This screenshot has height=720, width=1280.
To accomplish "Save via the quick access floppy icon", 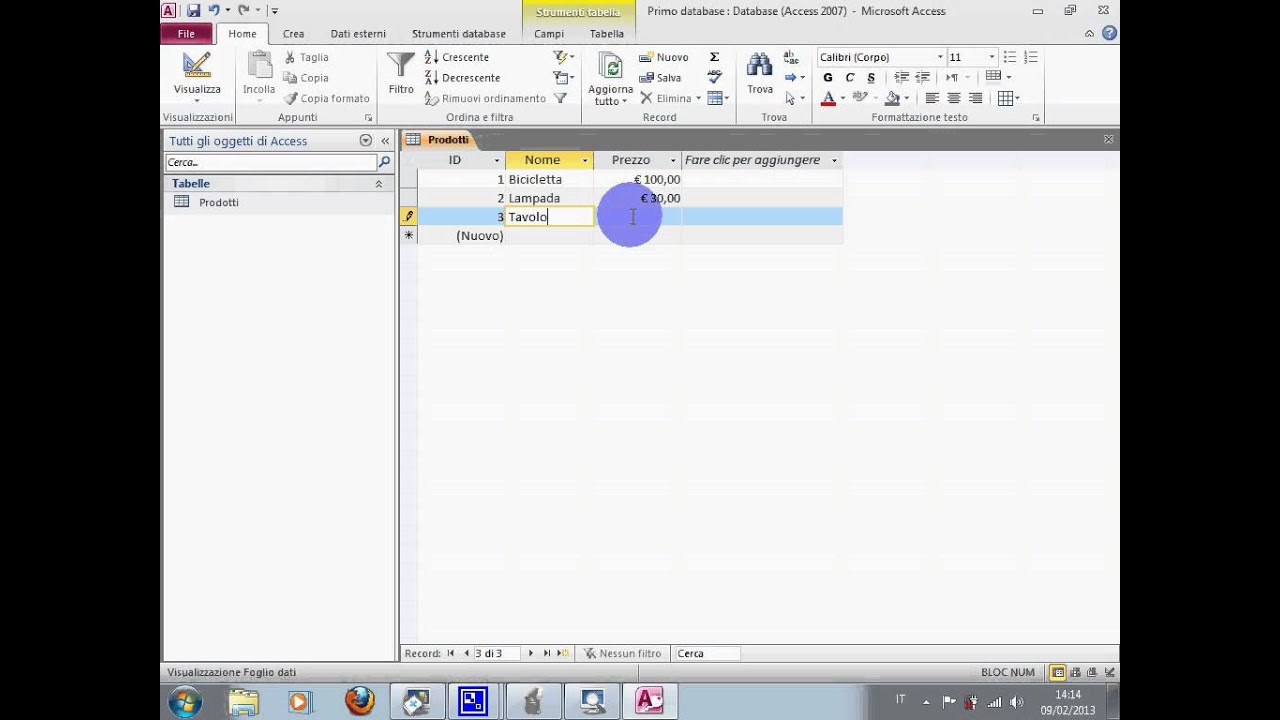I will pos(193,10).
